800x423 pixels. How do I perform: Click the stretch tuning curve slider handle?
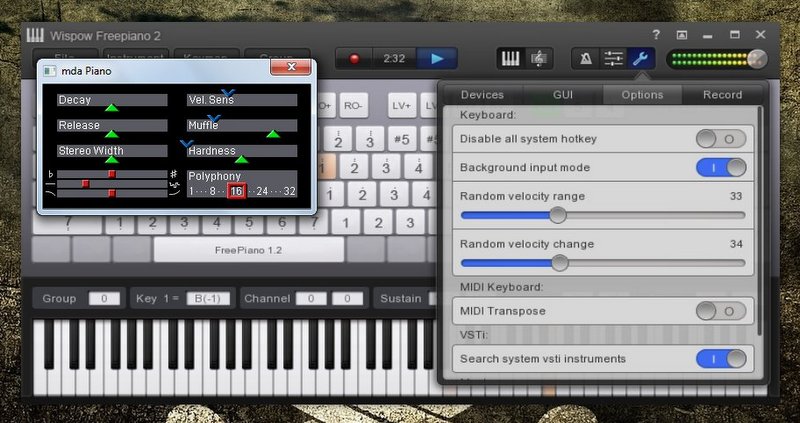tap(112, 193)
